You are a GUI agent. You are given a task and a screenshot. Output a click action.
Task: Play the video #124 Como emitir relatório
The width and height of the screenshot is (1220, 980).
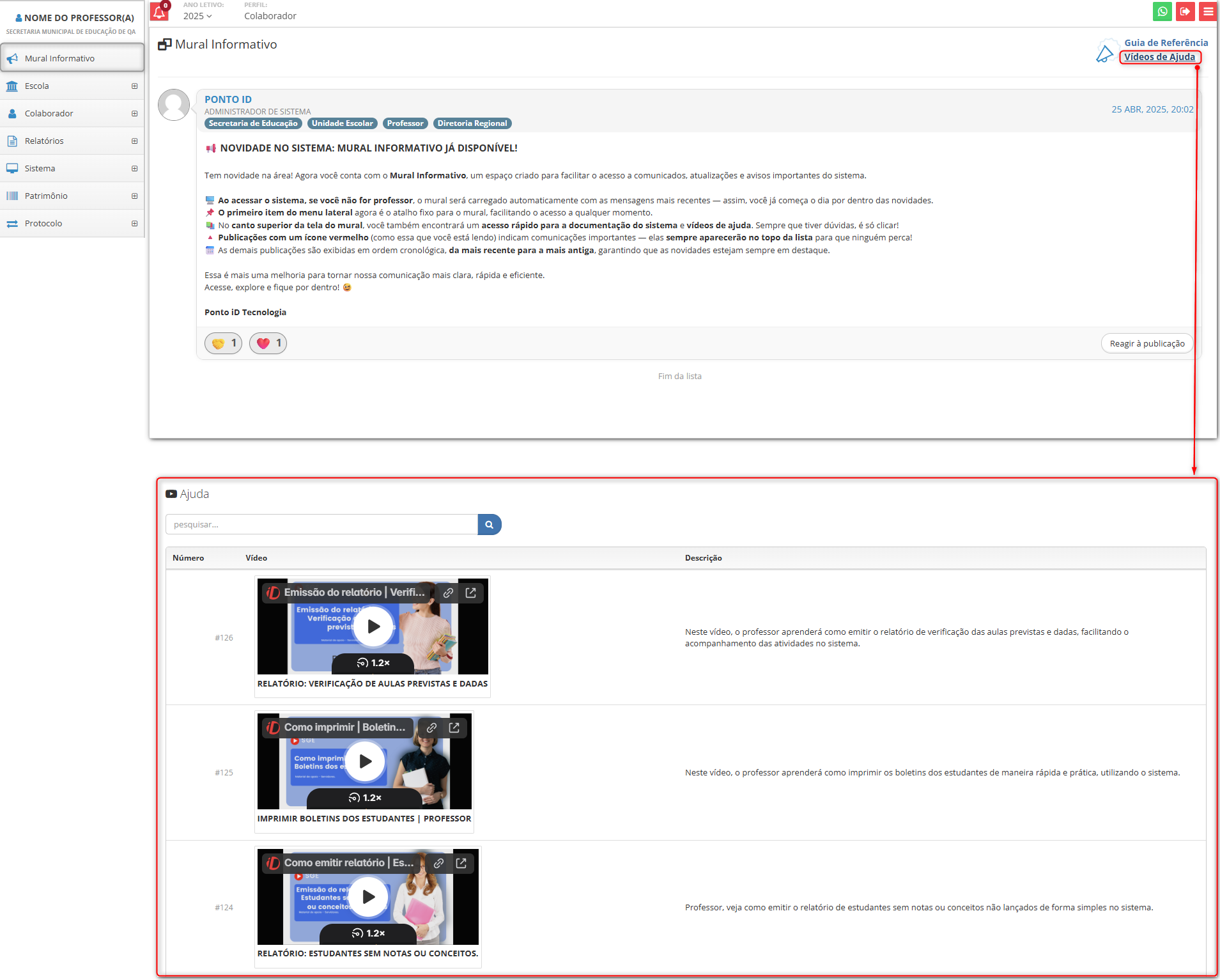pos(368,897)
